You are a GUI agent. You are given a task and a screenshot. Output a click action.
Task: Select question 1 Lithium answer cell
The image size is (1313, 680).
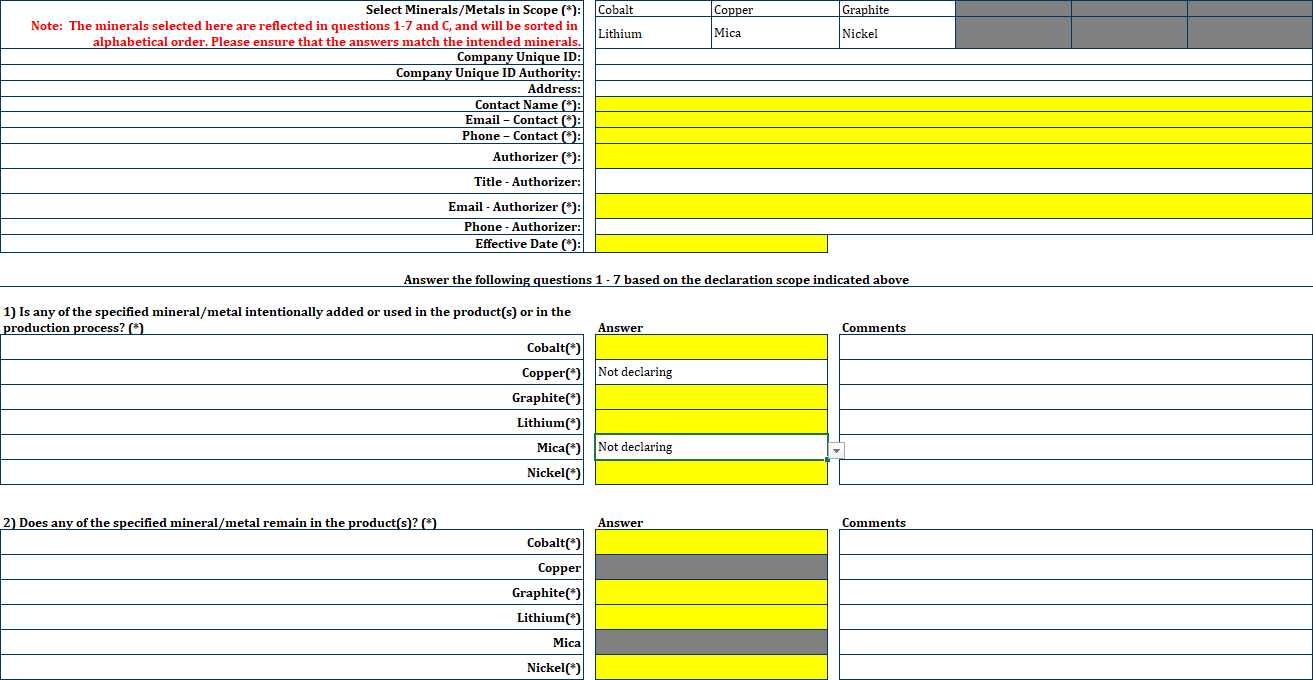(x=711, y=422)
